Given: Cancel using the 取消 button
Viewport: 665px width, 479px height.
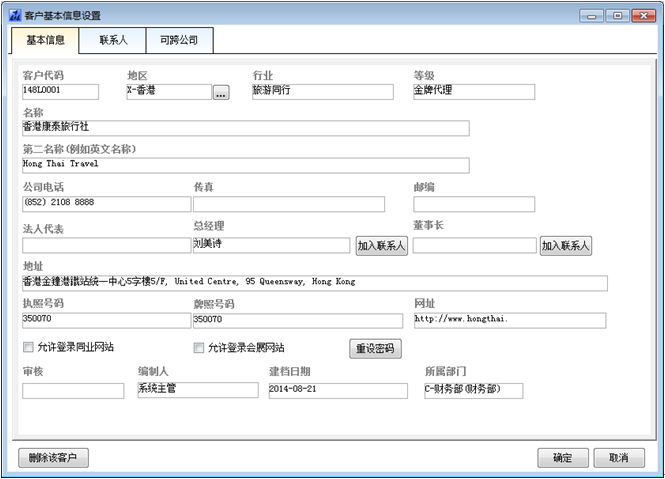Looking at the screenshot, I should [x=619, y=458].
